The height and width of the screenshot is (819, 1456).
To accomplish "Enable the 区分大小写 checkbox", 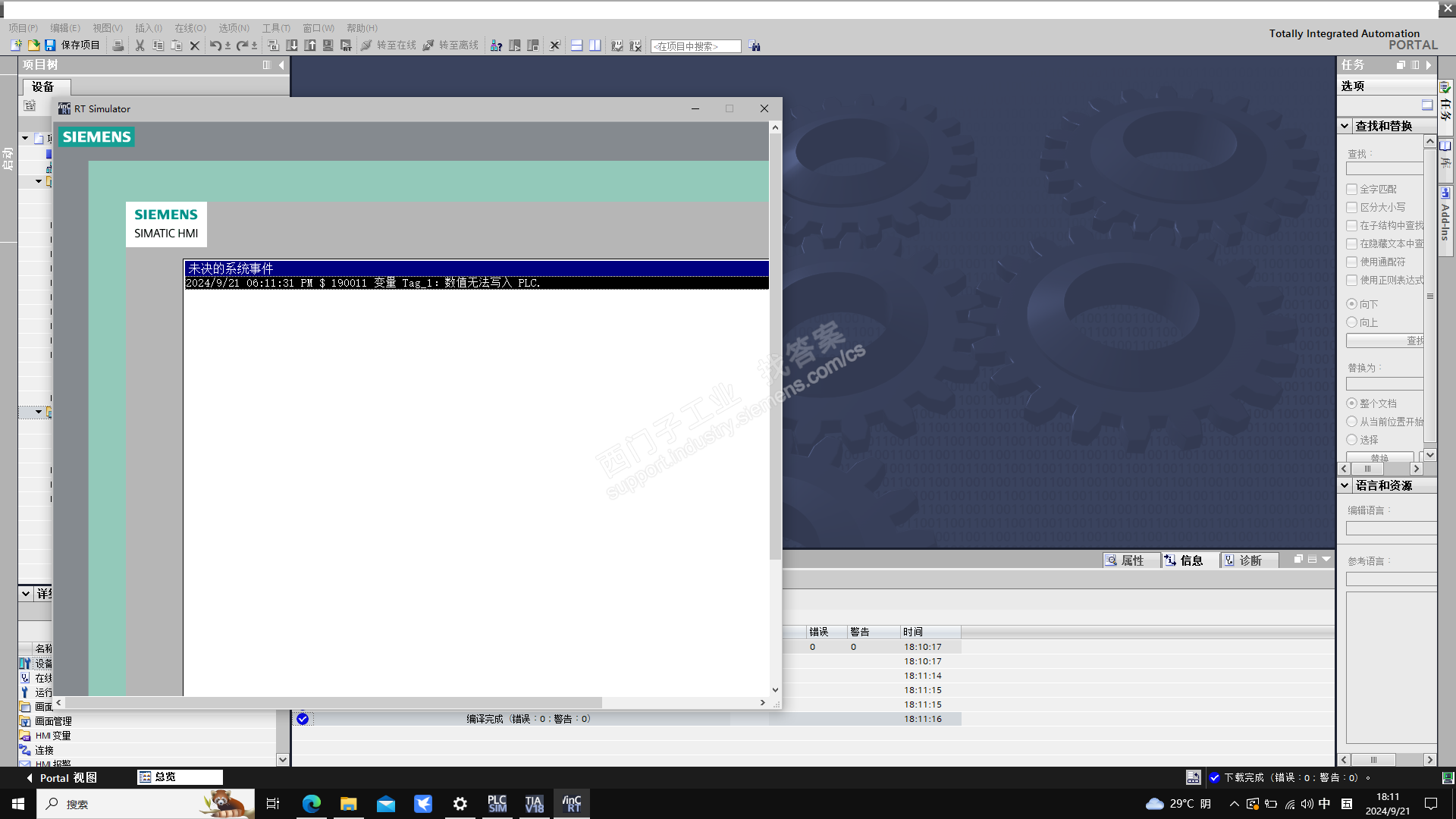I will [x=1351, y=207].
